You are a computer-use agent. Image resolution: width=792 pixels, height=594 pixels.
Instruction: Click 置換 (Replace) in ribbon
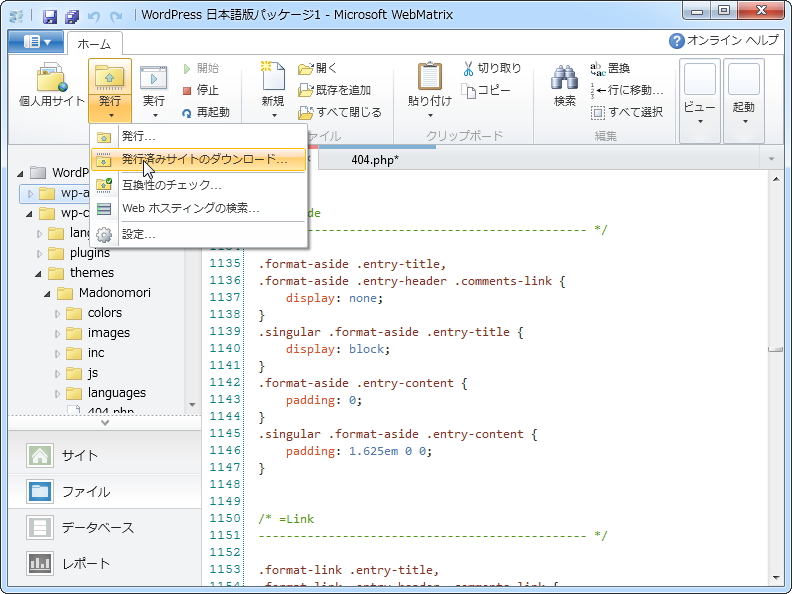point(610,68)
